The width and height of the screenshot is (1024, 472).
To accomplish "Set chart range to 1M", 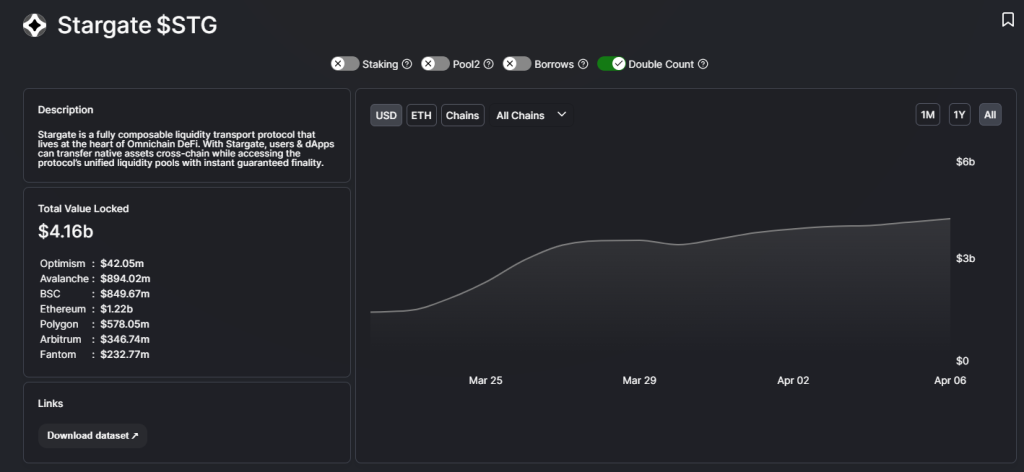I will (927, 116).
